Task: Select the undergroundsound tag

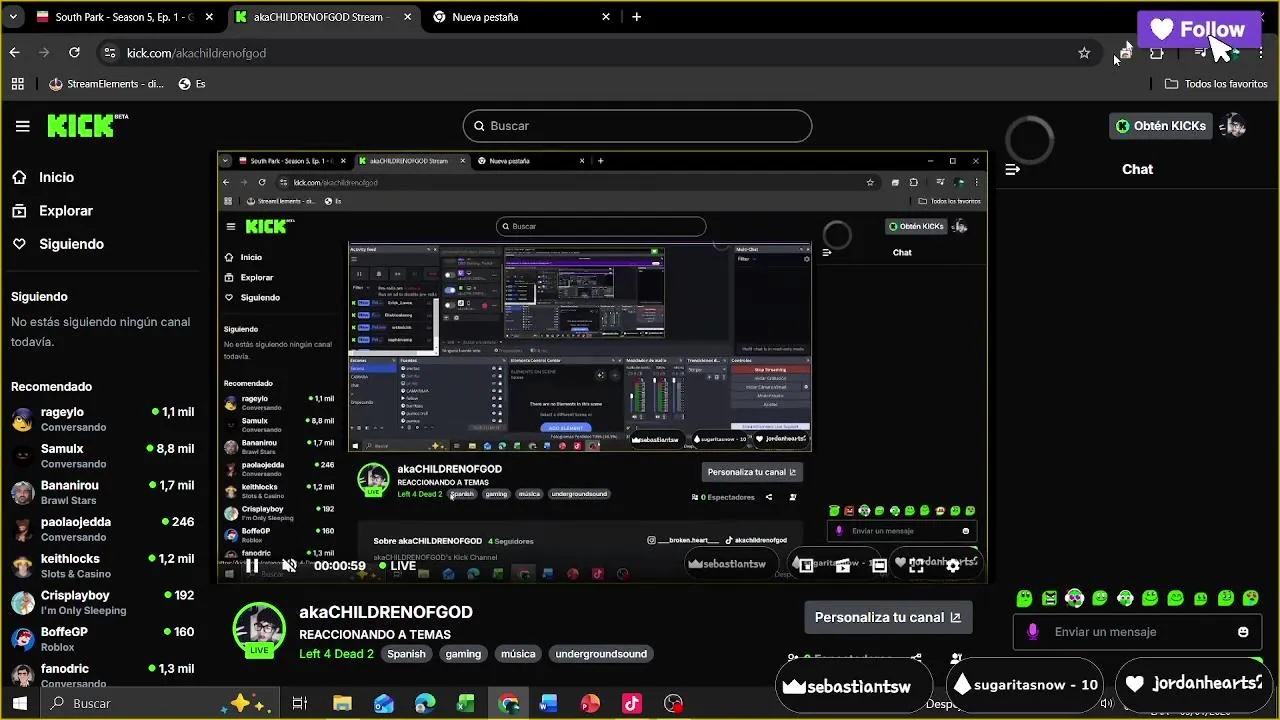Action: 601,654
